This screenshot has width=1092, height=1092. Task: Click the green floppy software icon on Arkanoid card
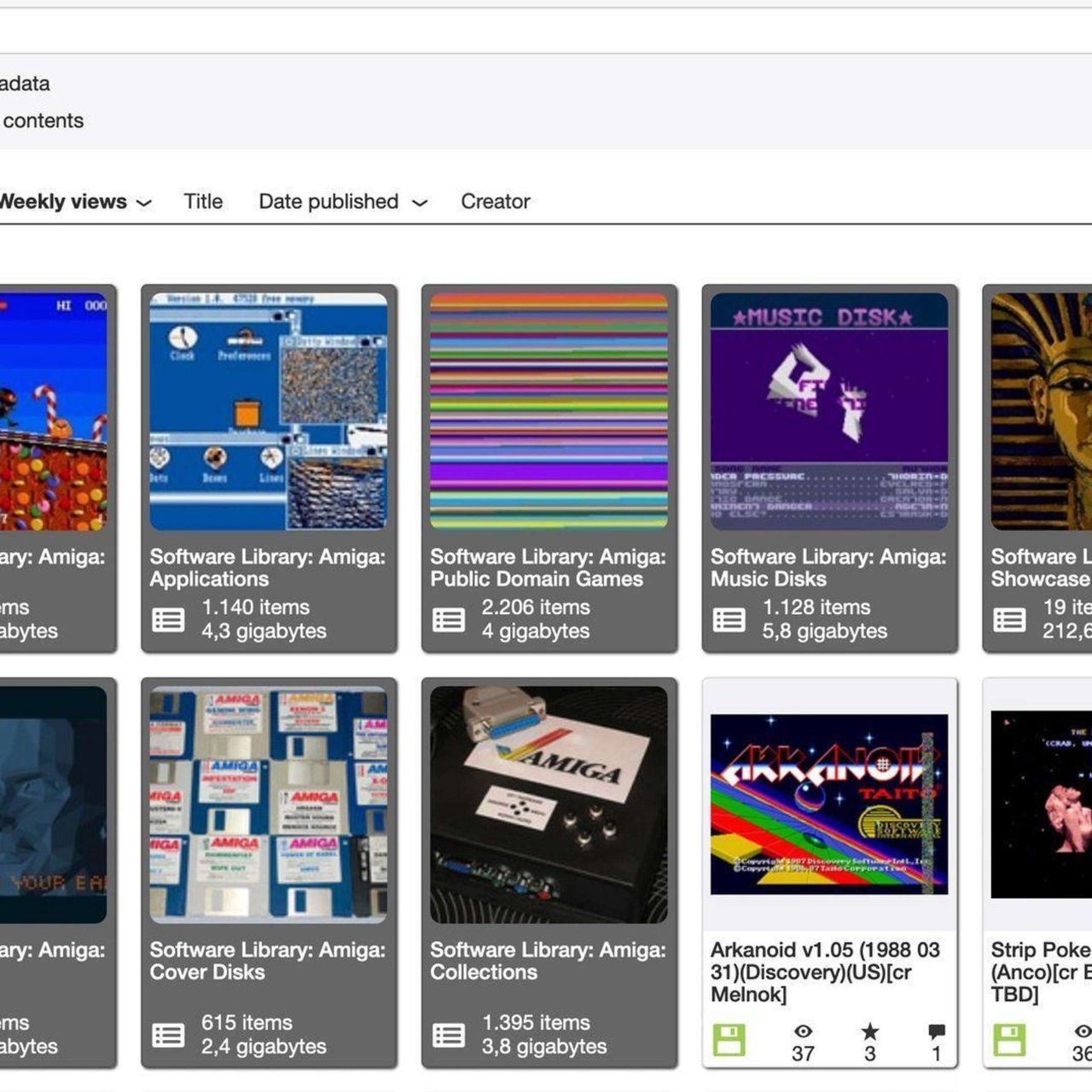point(729,1040)
